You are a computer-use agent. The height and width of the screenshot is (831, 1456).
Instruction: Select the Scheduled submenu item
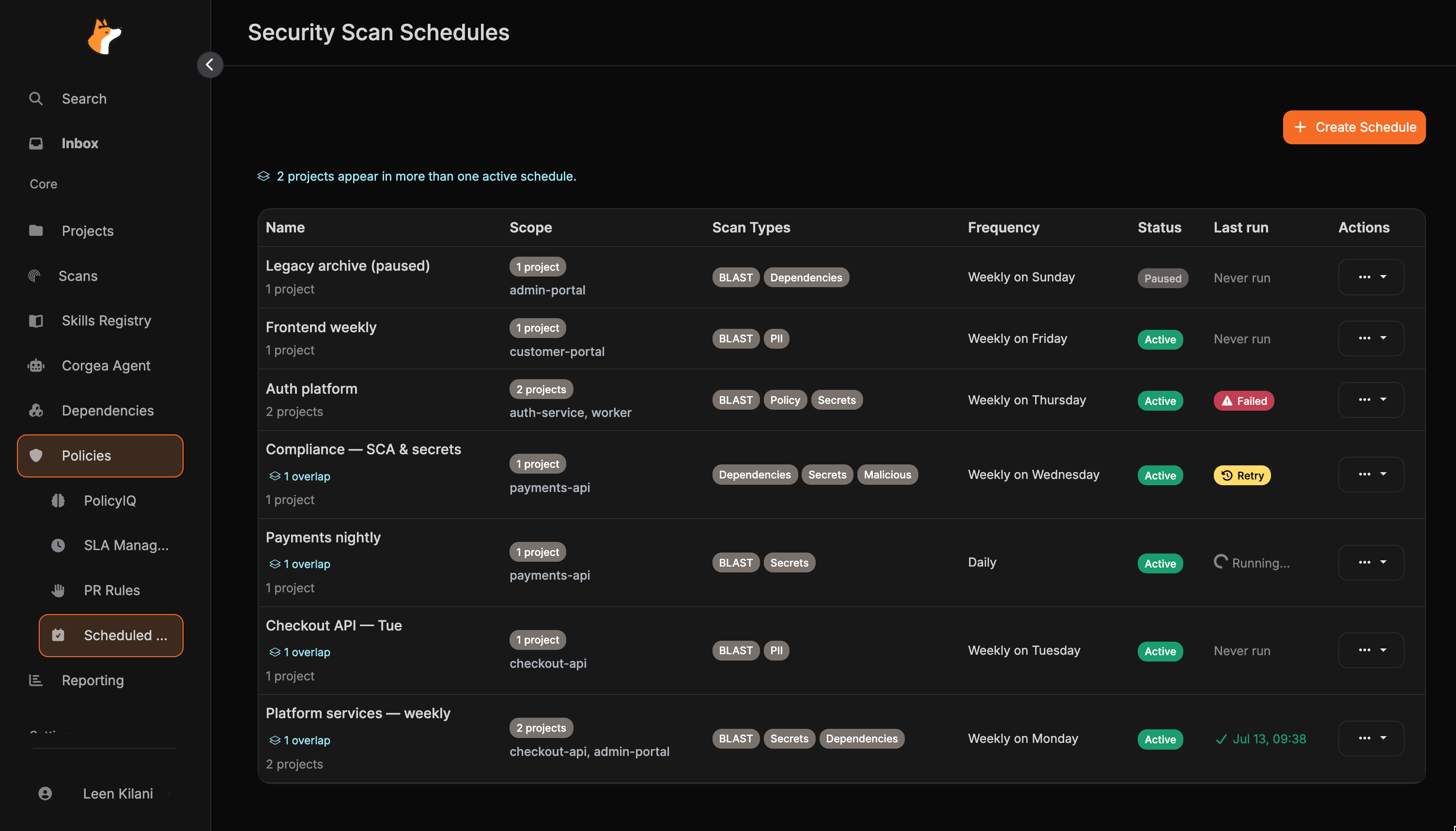pyautogui.click(x=111, y=635)
